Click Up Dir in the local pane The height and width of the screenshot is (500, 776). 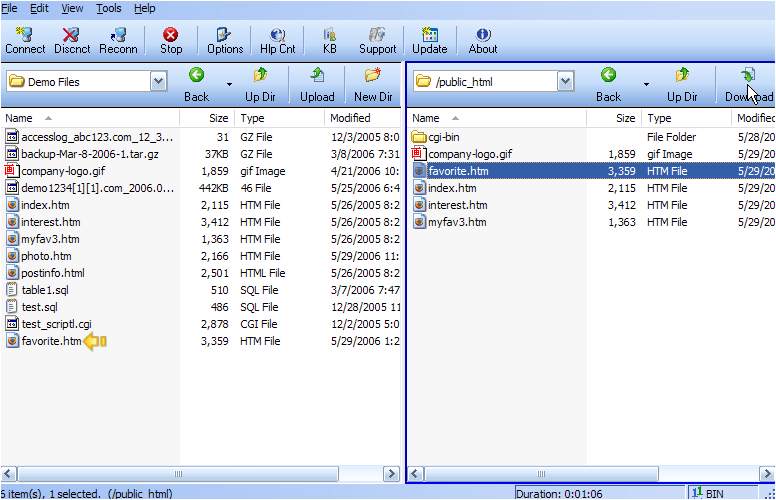pyautogui.click(x=260, y=85)
